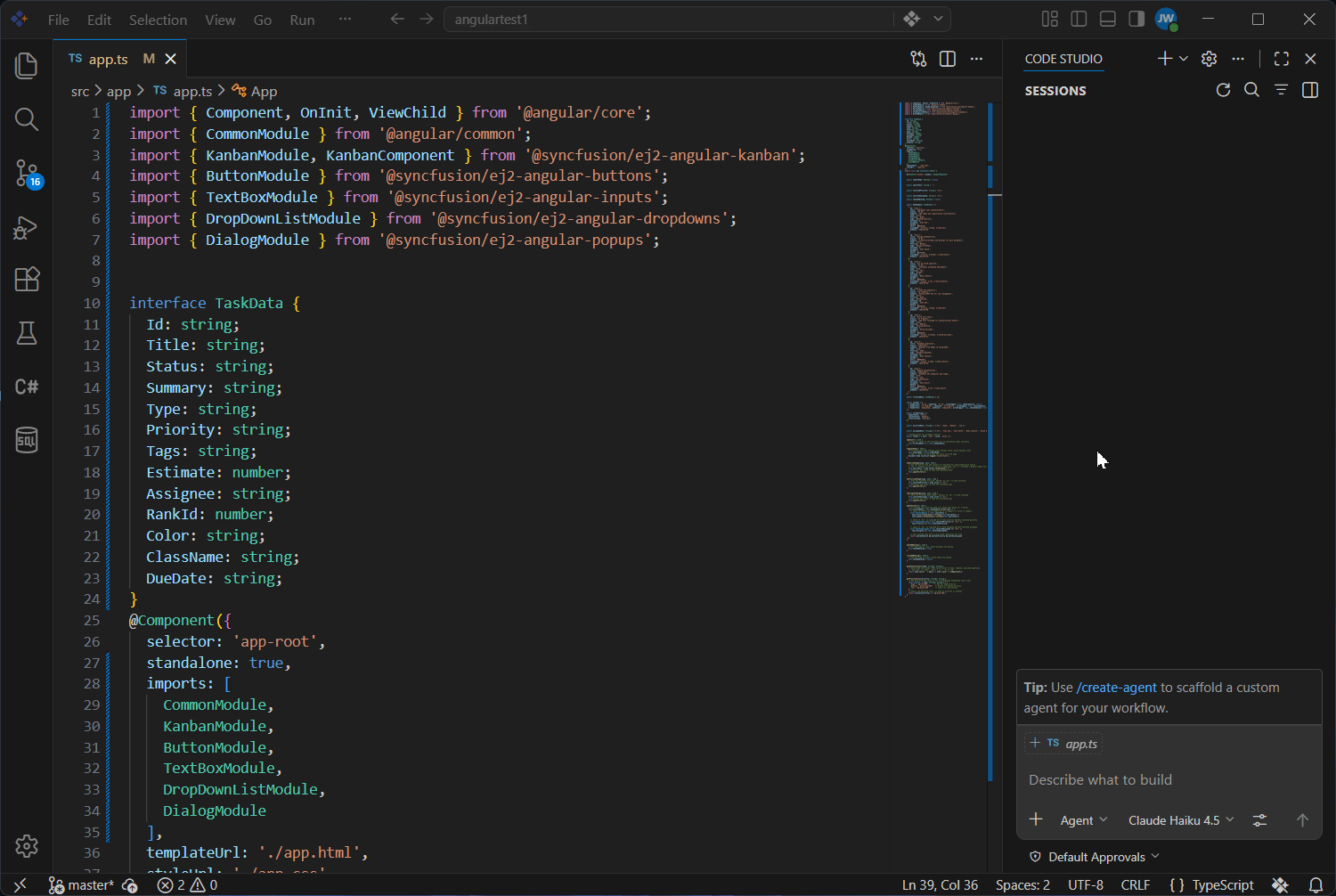Open the Explorer view in activity bar
The image size is (1336, 896).
tap(27, 65)
